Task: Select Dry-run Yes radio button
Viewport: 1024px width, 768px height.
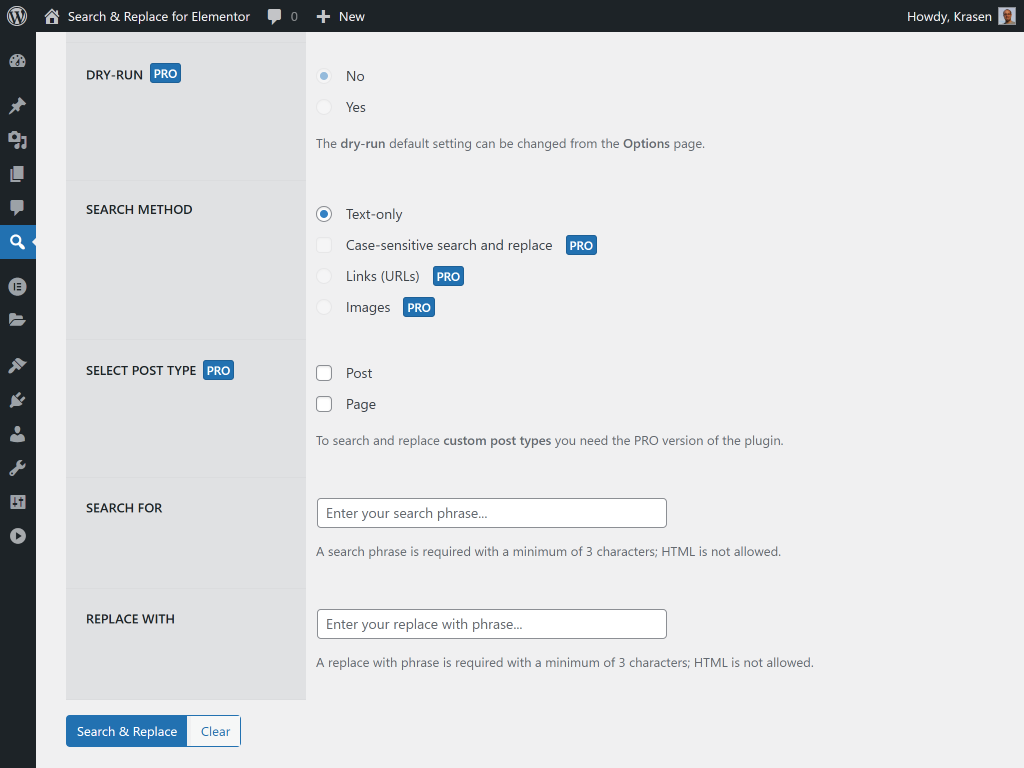Action: pos(324,107)
